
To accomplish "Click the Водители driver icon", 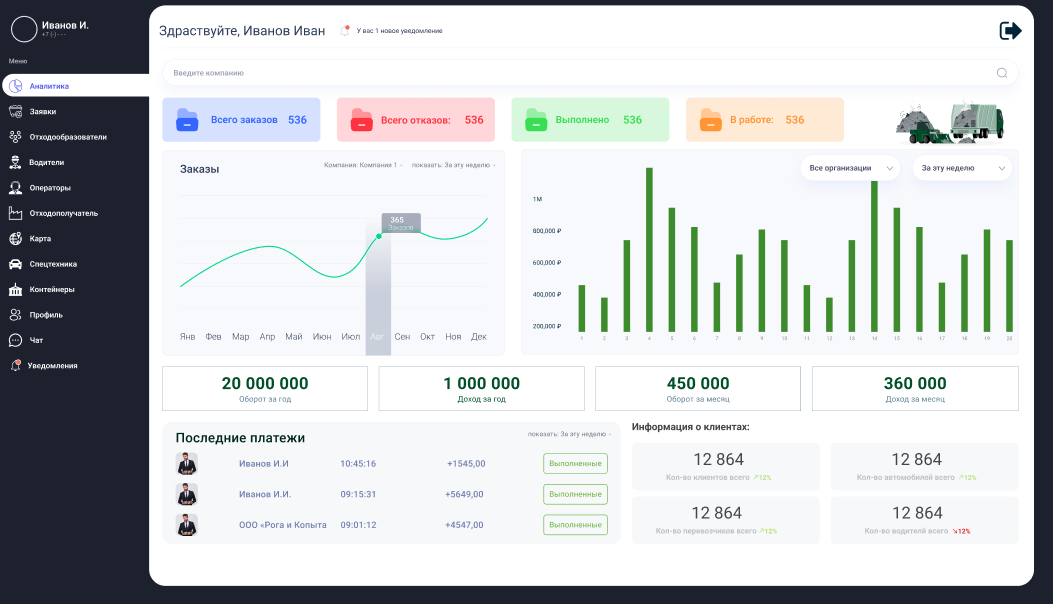I will click(x=15, y=162).
